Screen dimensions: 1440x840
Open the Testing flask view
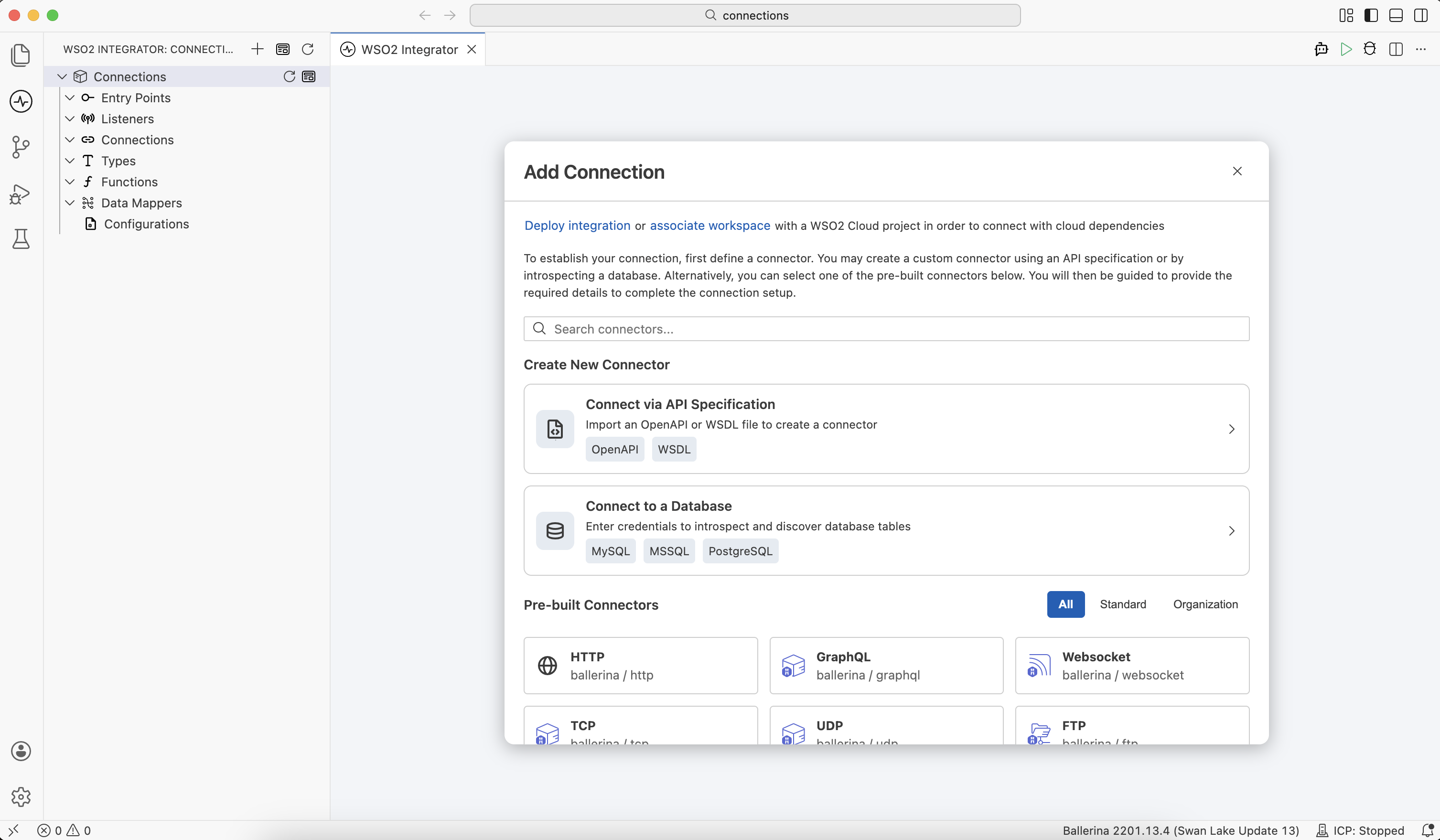coord(21,238)
